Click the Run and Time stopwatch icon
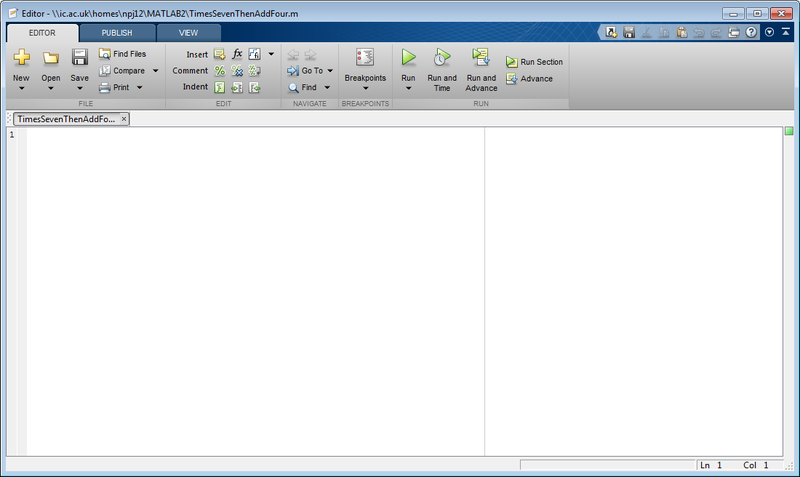 coord(442,57)
